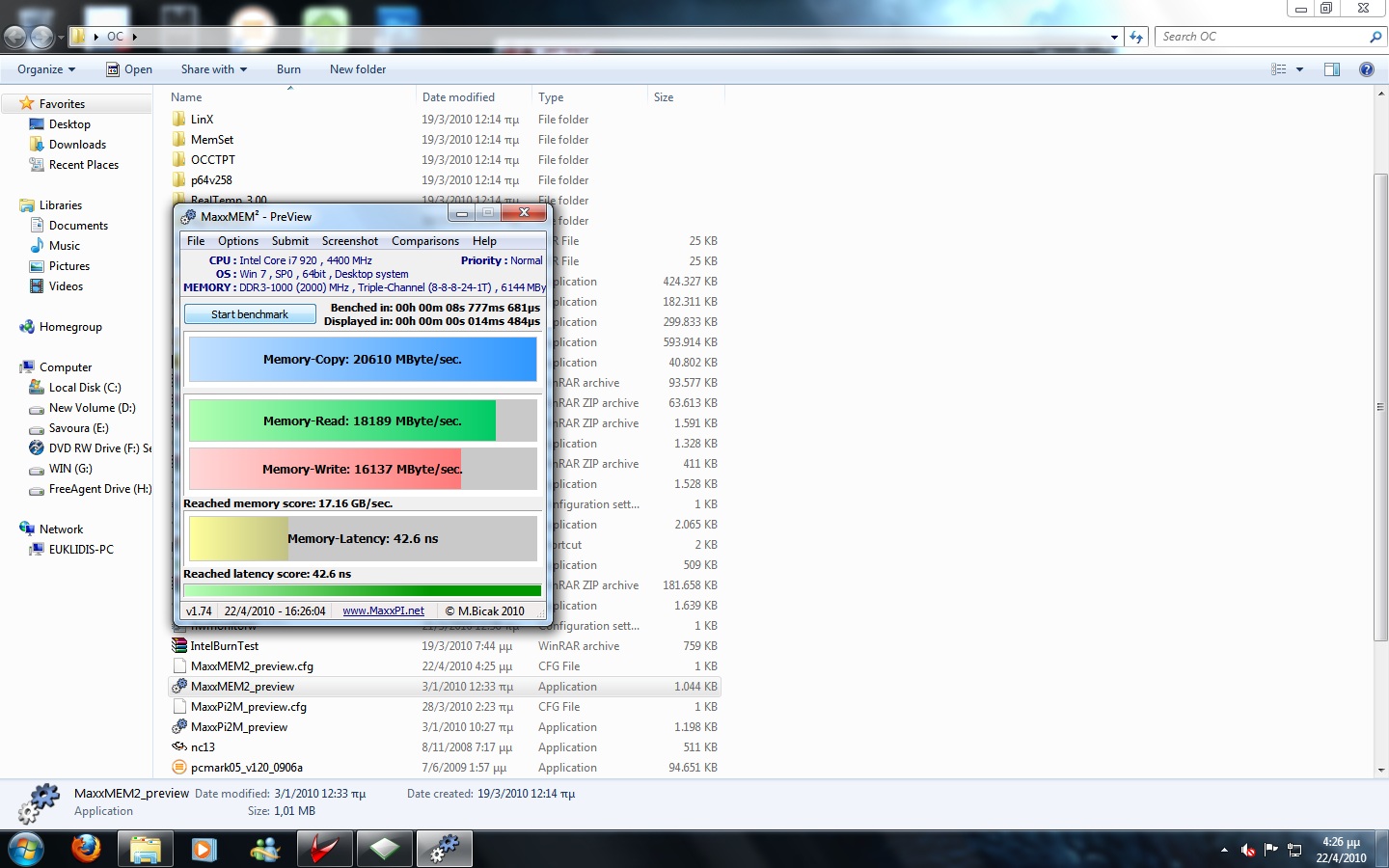Viewport: 1389px width, 868px height.
Task: Select the MemSet folder icon
Action: click(x=178, y=140)
